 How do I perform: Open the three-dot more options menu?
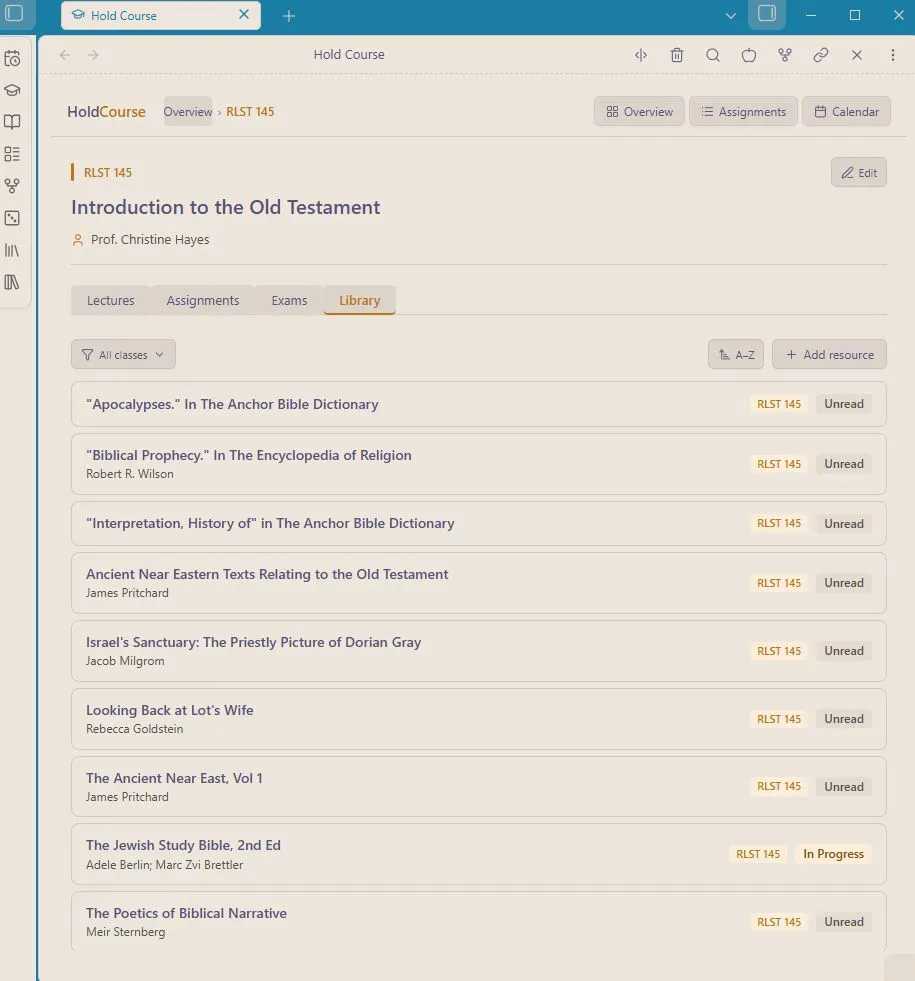(892, 55)
